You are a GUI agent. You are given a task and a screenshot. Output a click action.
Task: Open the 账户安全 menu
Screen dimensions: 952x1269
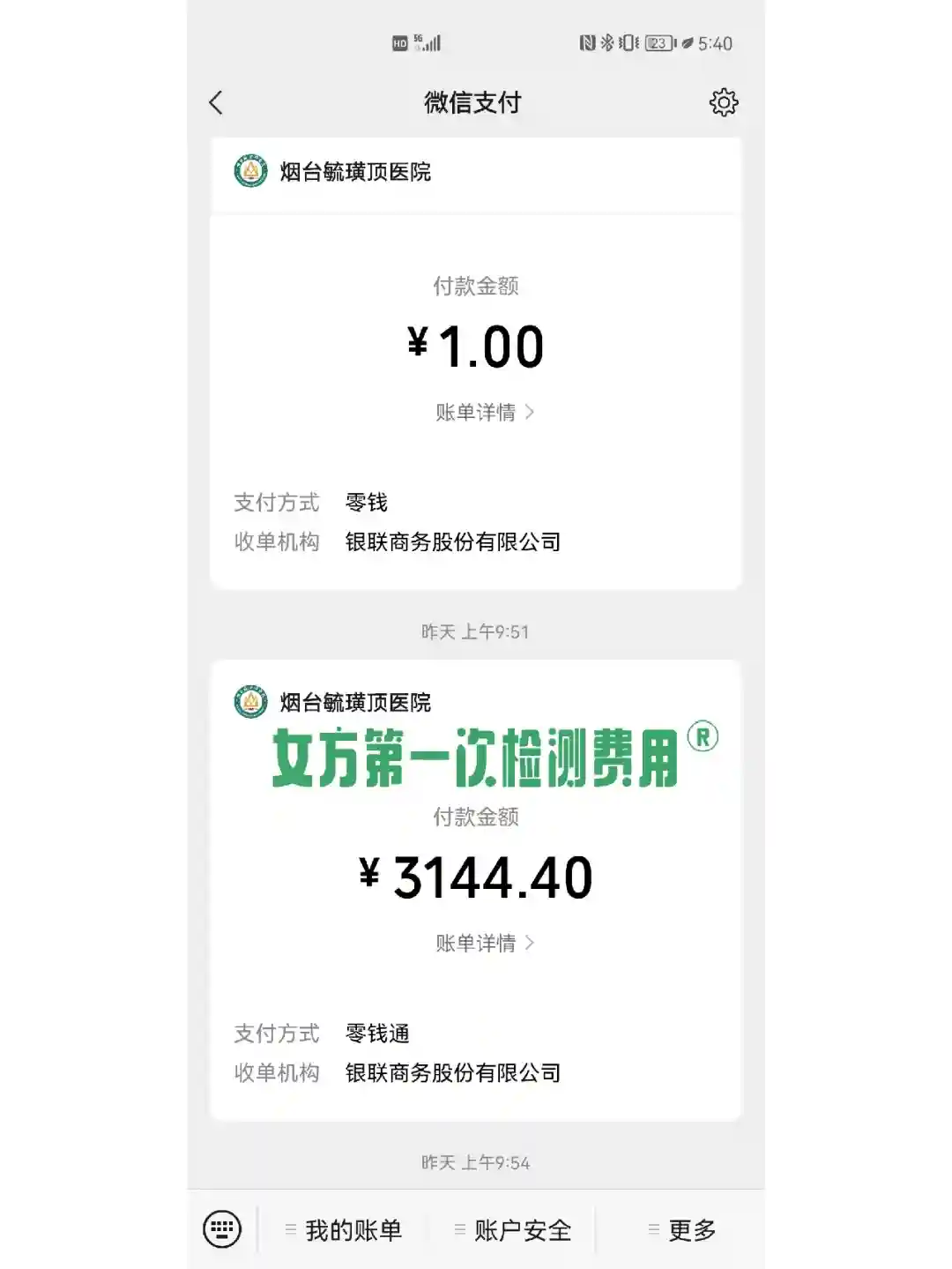(522, 1229)
